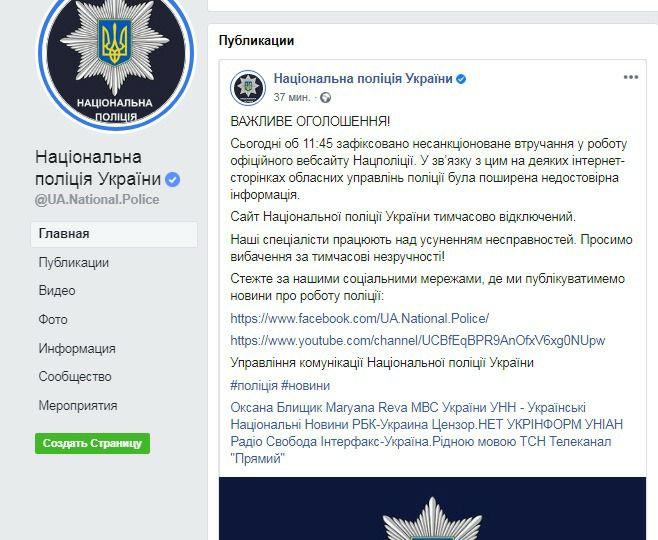Select Фото in the sidebar menu
This screenshot has width=658, height=540.
pos(53,320)
